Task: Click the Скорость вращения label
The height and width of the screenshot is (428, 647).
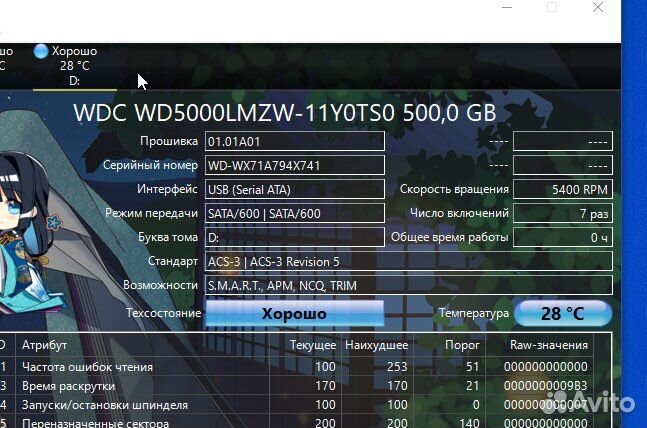Action: point(454,189)
